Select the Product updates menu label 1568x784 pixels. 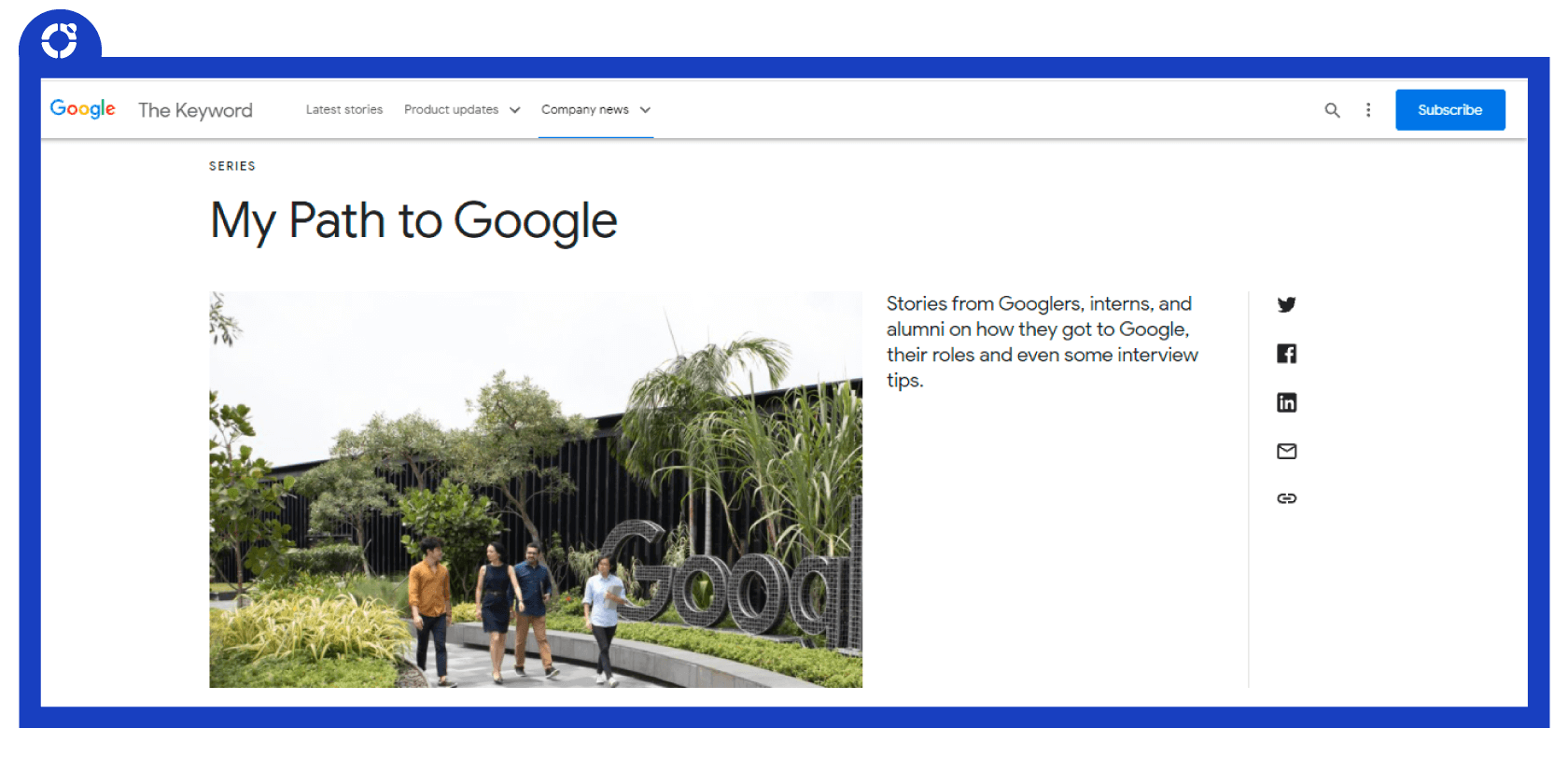click(x=451, y=110)
